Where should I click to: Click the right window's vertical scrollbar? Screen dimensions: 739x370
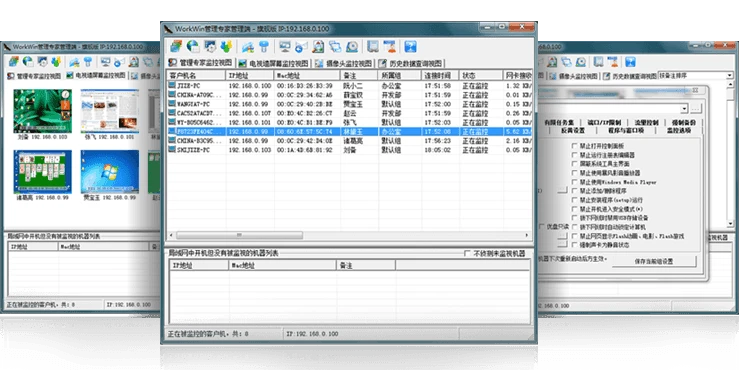[730, 154]
